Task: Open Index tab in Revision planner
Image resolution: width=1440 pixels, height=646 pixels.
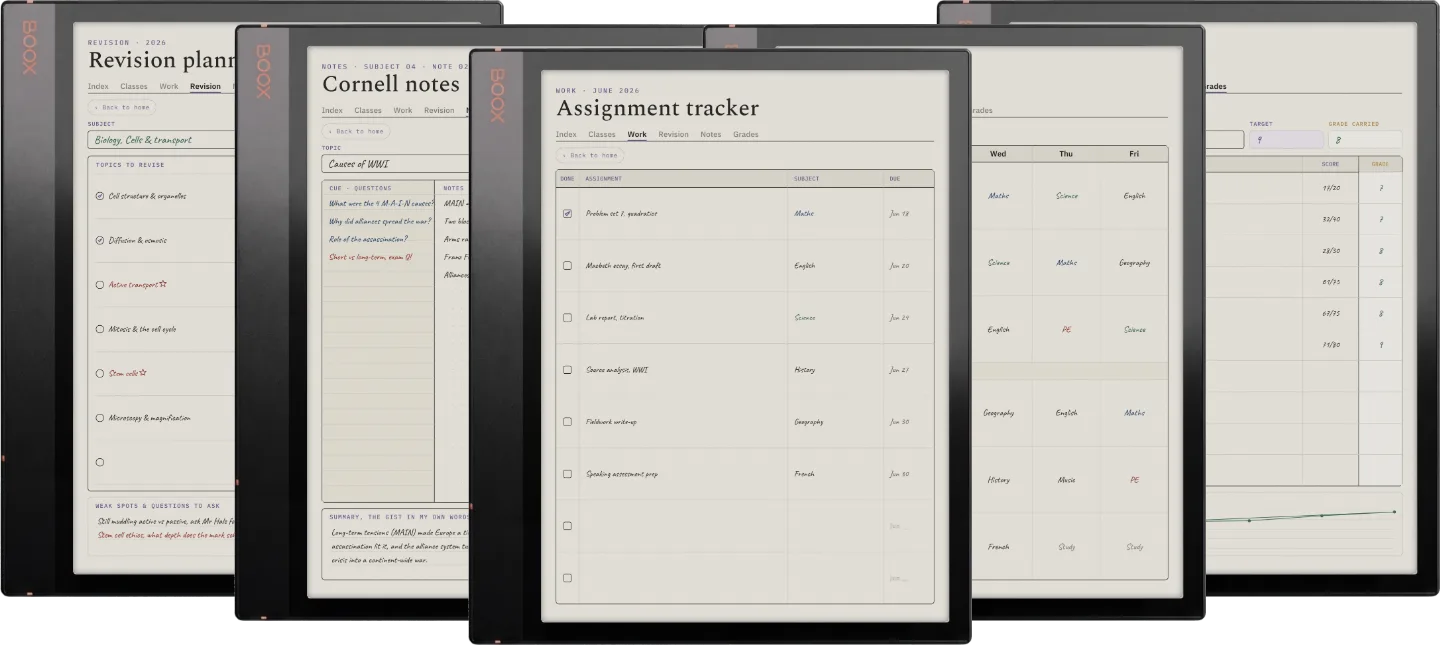Action: (98, 86)
